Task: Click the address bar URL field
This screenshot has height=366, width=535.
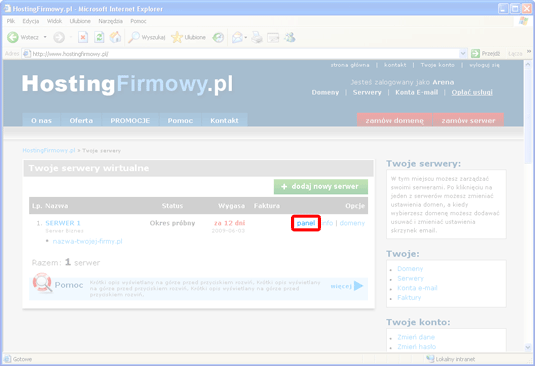Action: [x=245, y=54]
